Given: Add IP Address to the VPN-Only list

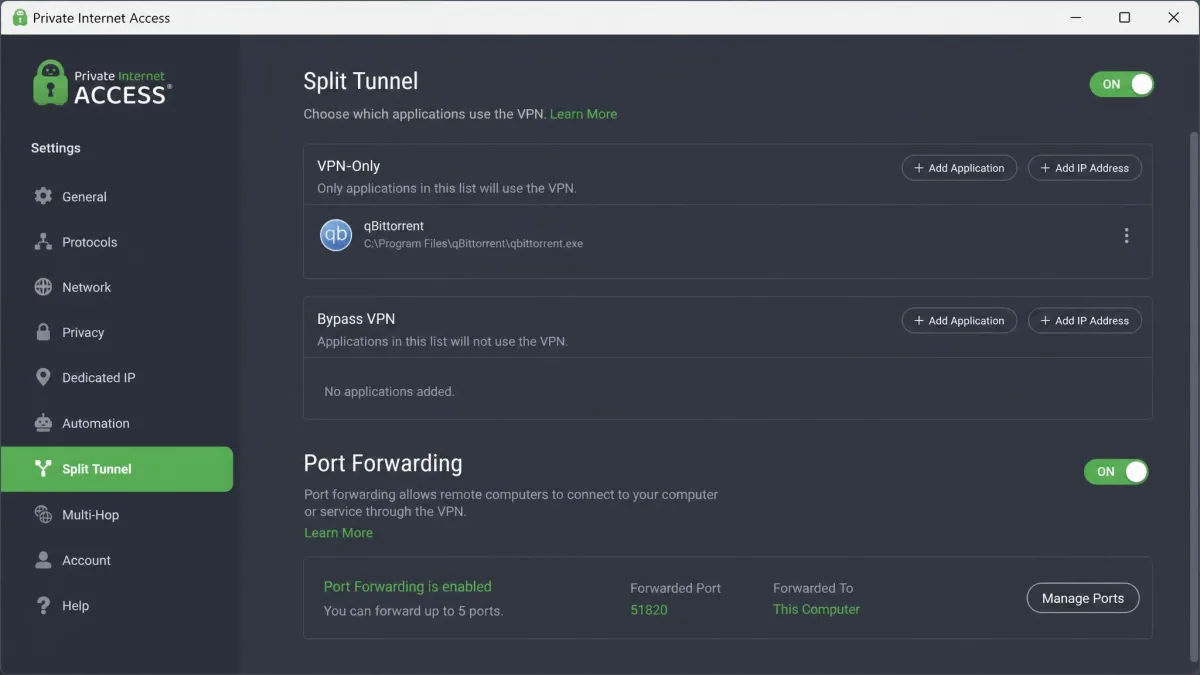Looking at the screenshot, I should [1085, 168].
